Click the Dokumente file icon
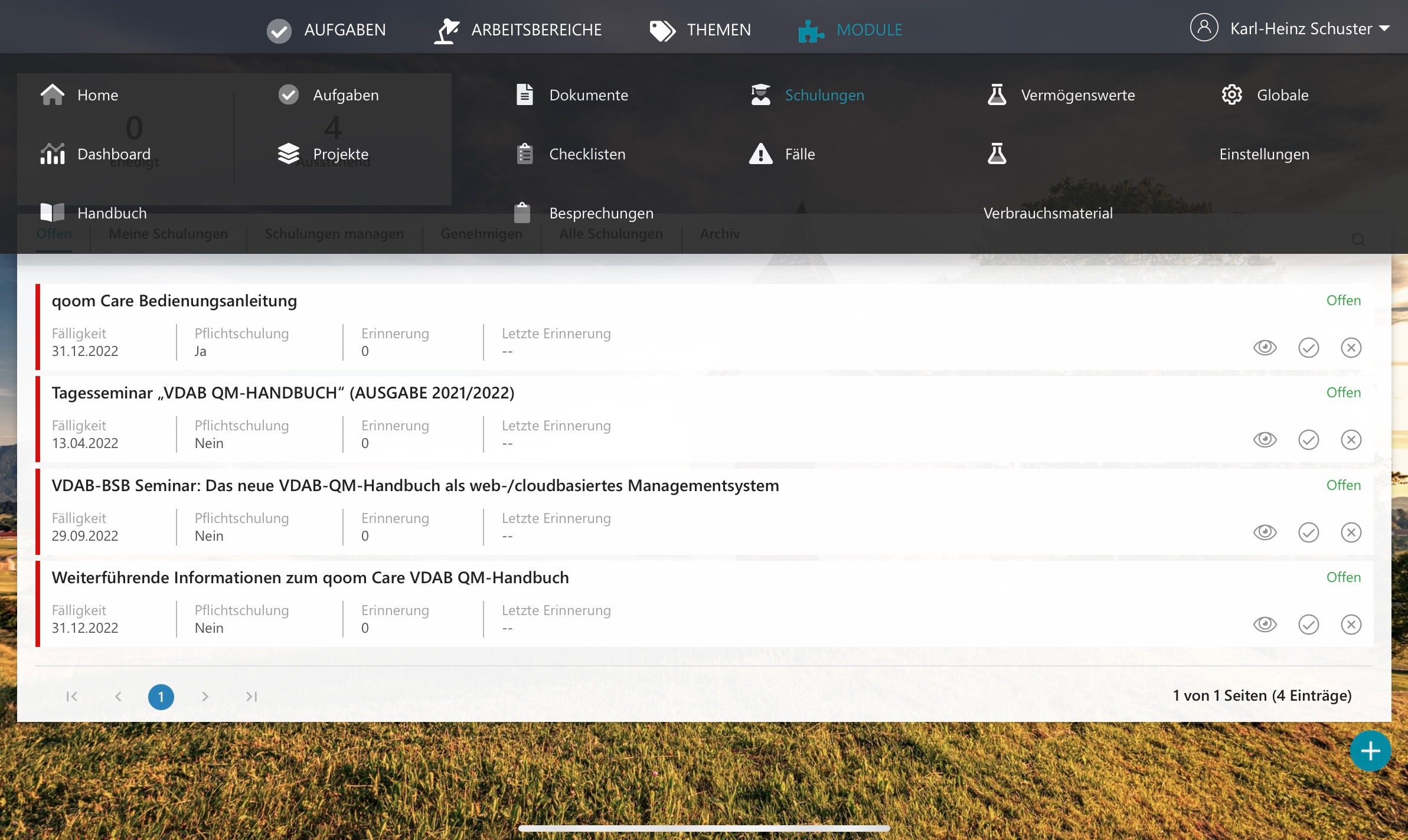The height and width of the screenshot is (840, 1408). 524,94
